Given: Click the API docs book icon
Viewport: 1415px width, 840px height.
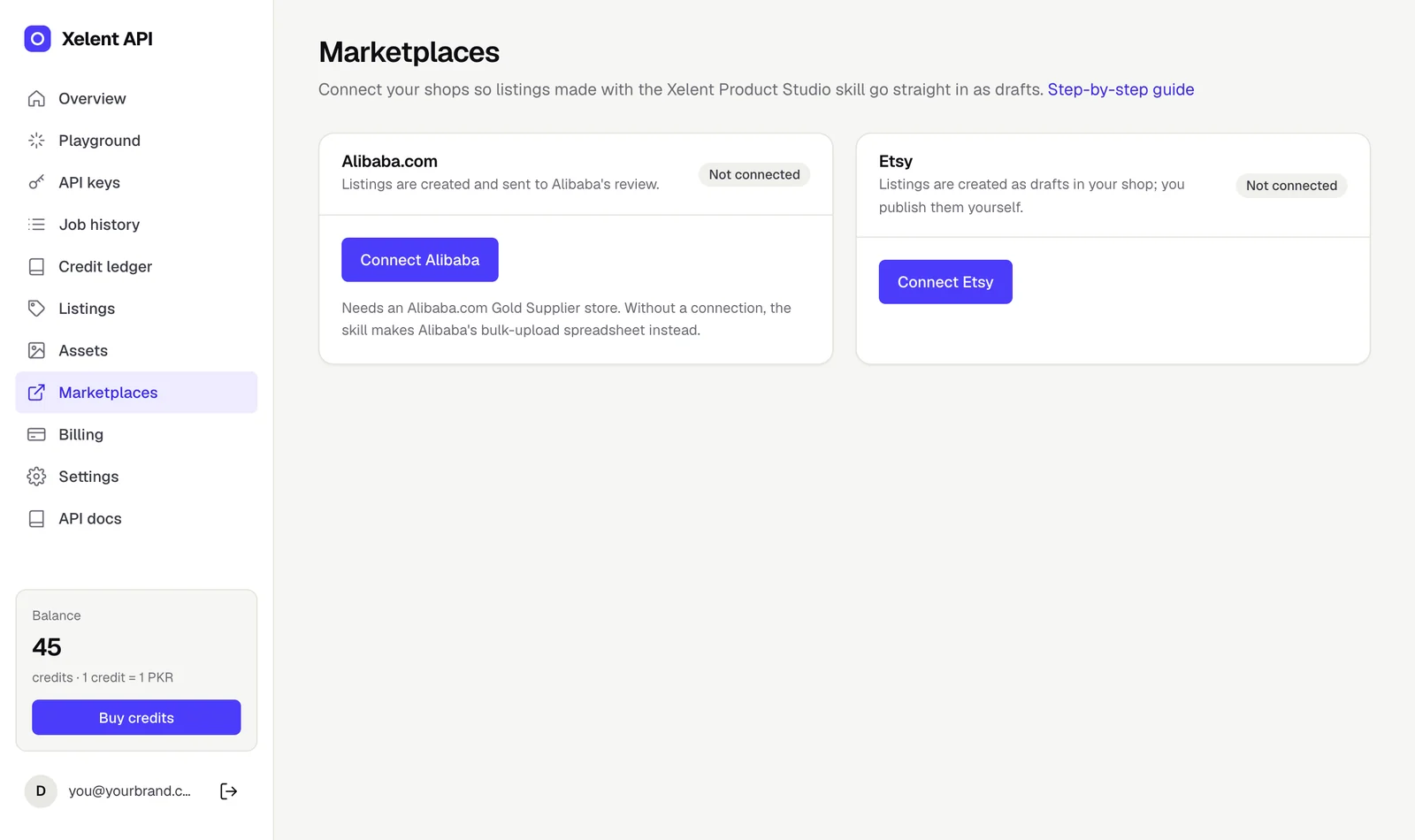Looking at the screenshot, I should point(36,518).
